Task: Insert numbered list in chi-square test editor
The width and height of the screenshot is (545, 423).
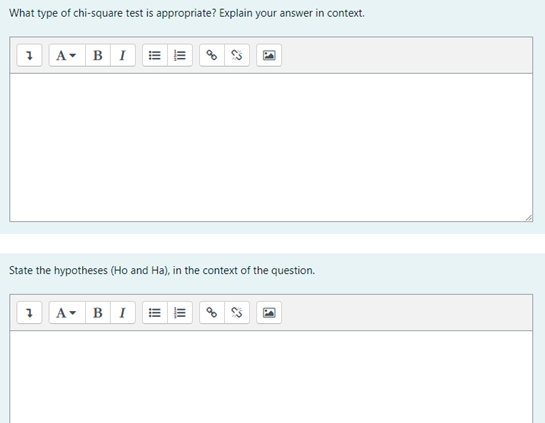Action: pos(180,55)
